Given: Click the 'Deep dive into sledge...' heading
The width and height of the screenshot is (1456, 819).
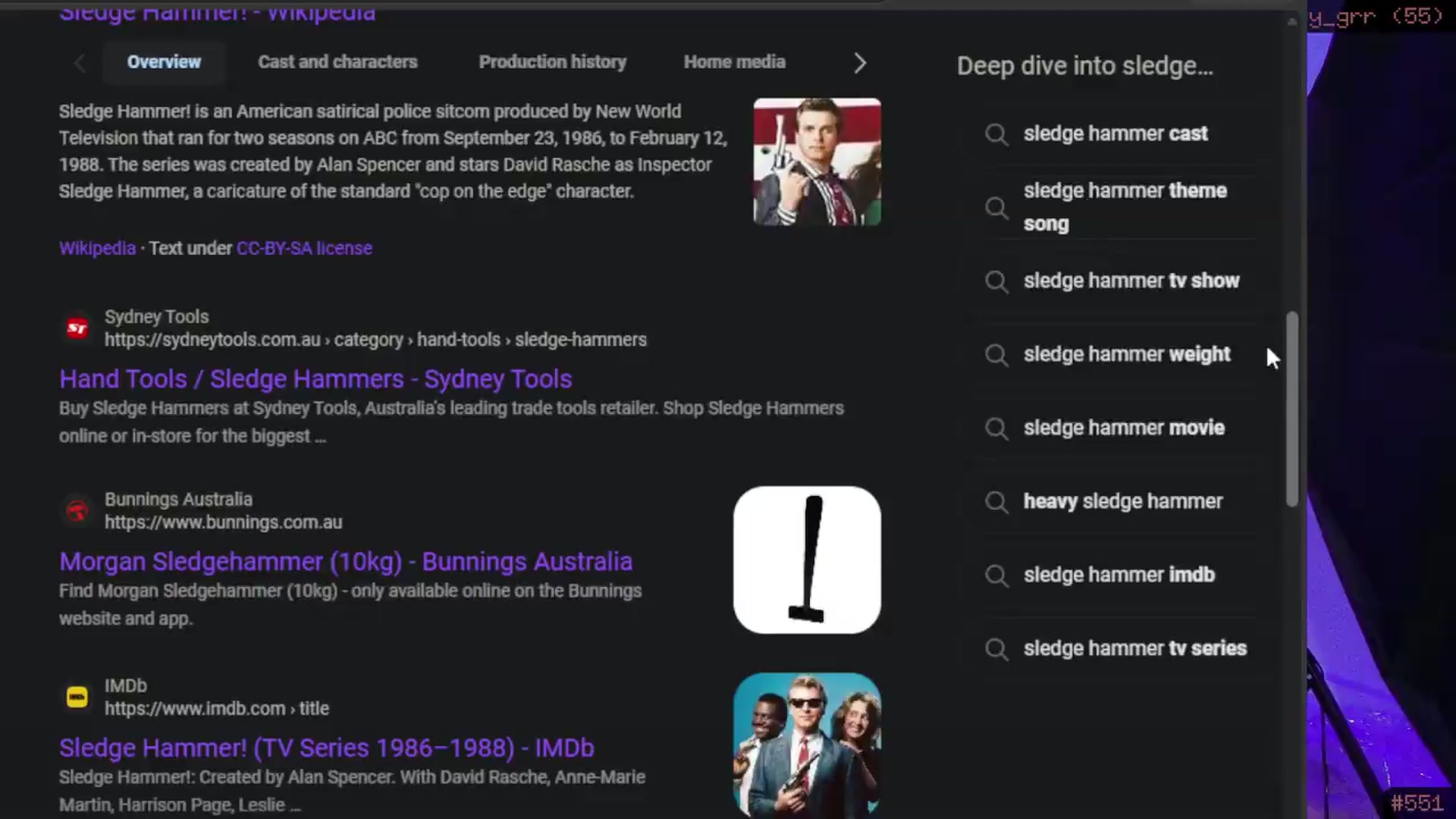Looking at the screenshot, I should click(x=1085, y=66).
